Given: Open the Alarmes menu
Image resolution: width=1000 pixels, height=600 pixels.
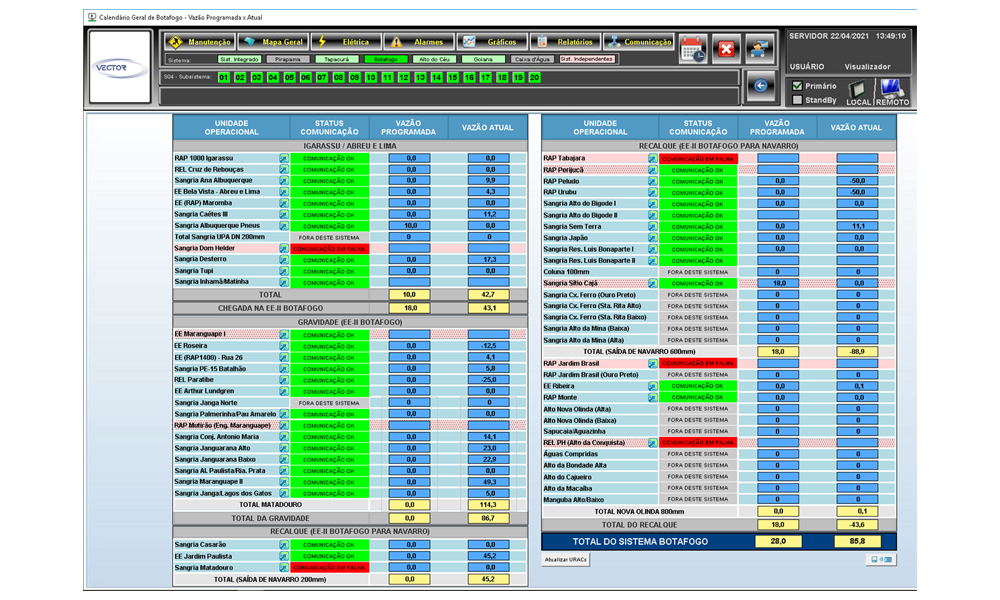Looking at the screenshot, I should (x=418, y=42).
